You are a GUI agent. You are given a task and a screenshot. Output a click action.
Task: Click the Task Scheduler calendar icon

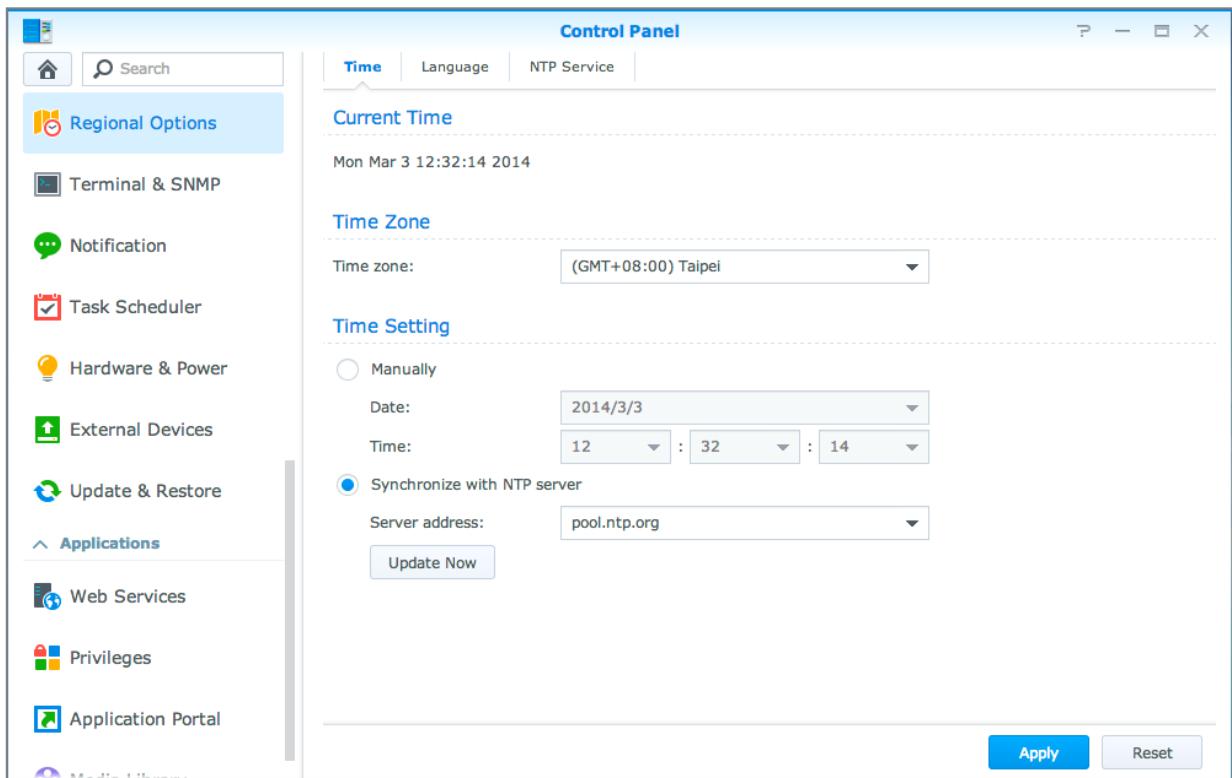pyautogui.click(x=48, y=307)
